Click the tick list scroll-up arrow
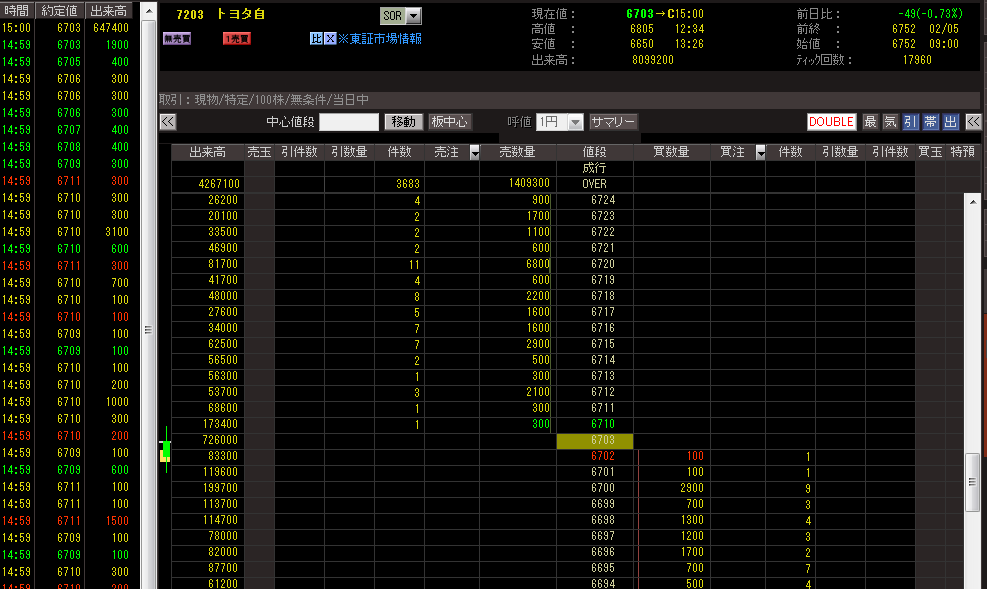Screen dimensions: 987x589 (149, 11)
